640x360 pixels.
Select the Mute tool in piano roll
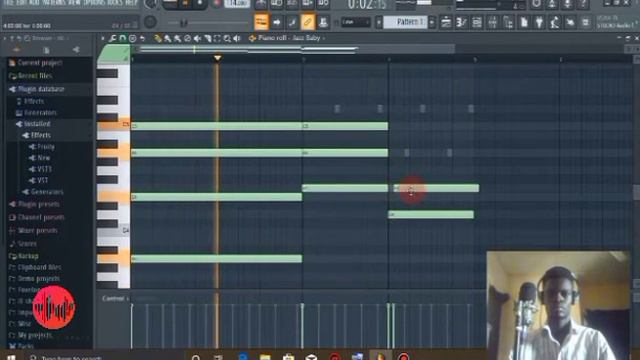pos(198,38)
